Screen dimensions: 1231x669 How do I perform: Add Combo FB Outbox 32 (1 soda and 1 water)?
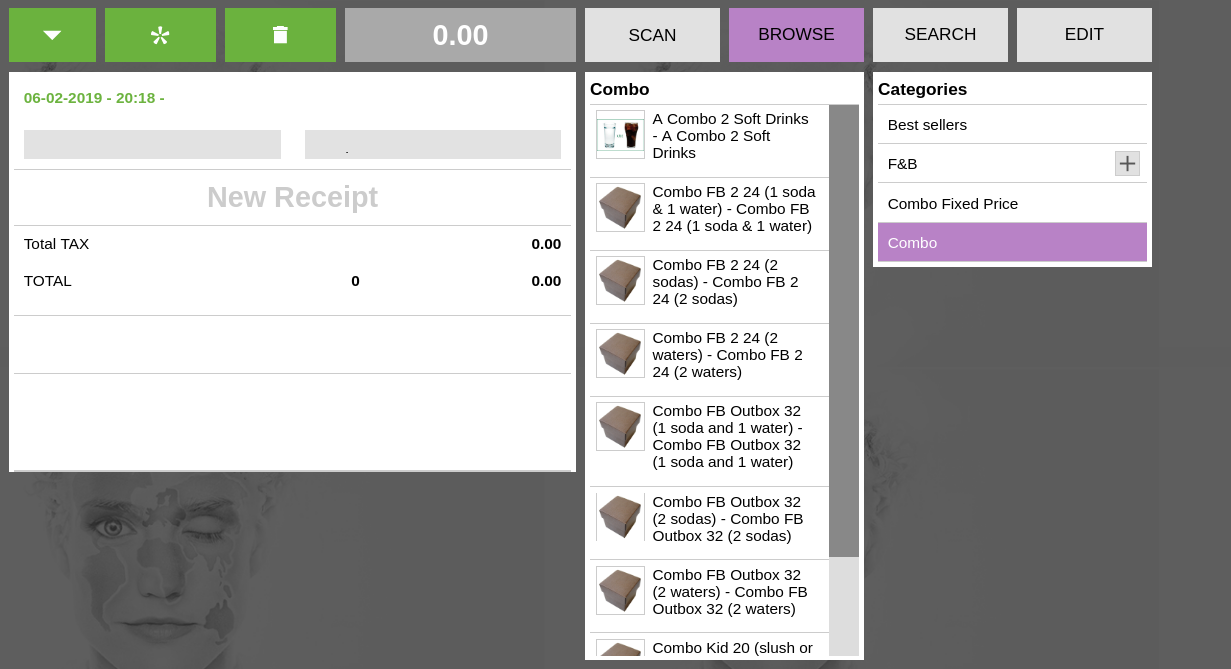pos(709,442)
